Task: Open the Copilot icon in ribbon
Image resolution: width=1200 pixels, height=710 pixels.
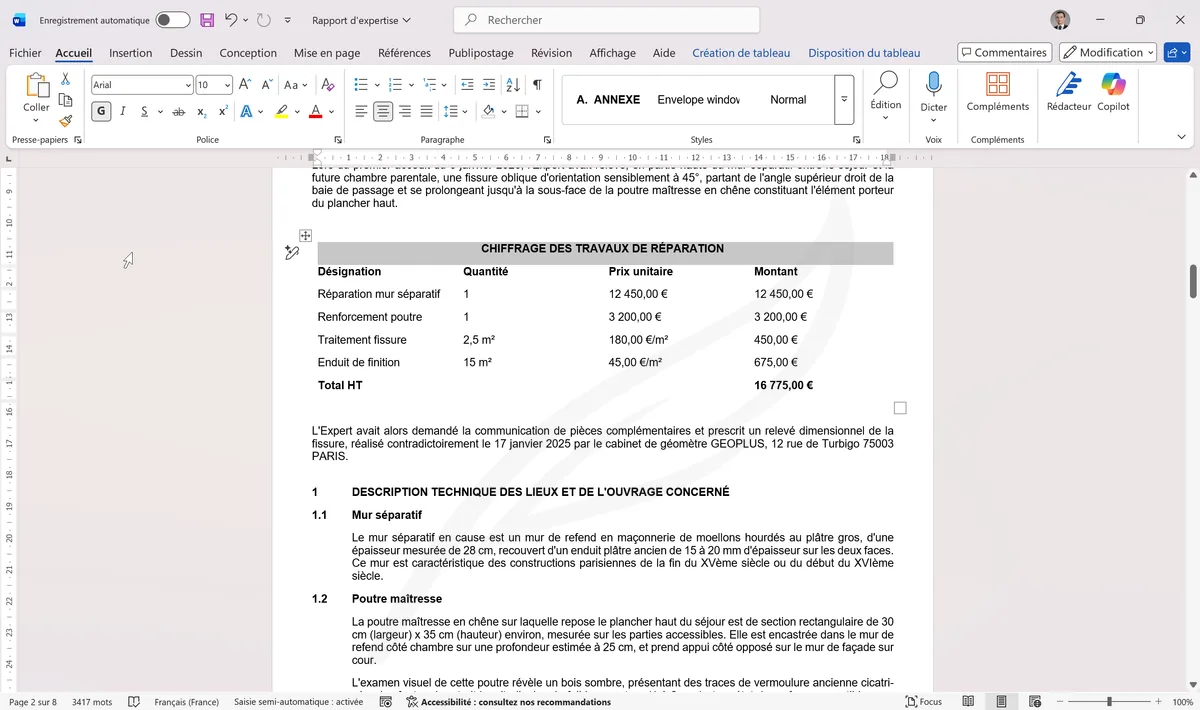Action: tap(1113, 92)
